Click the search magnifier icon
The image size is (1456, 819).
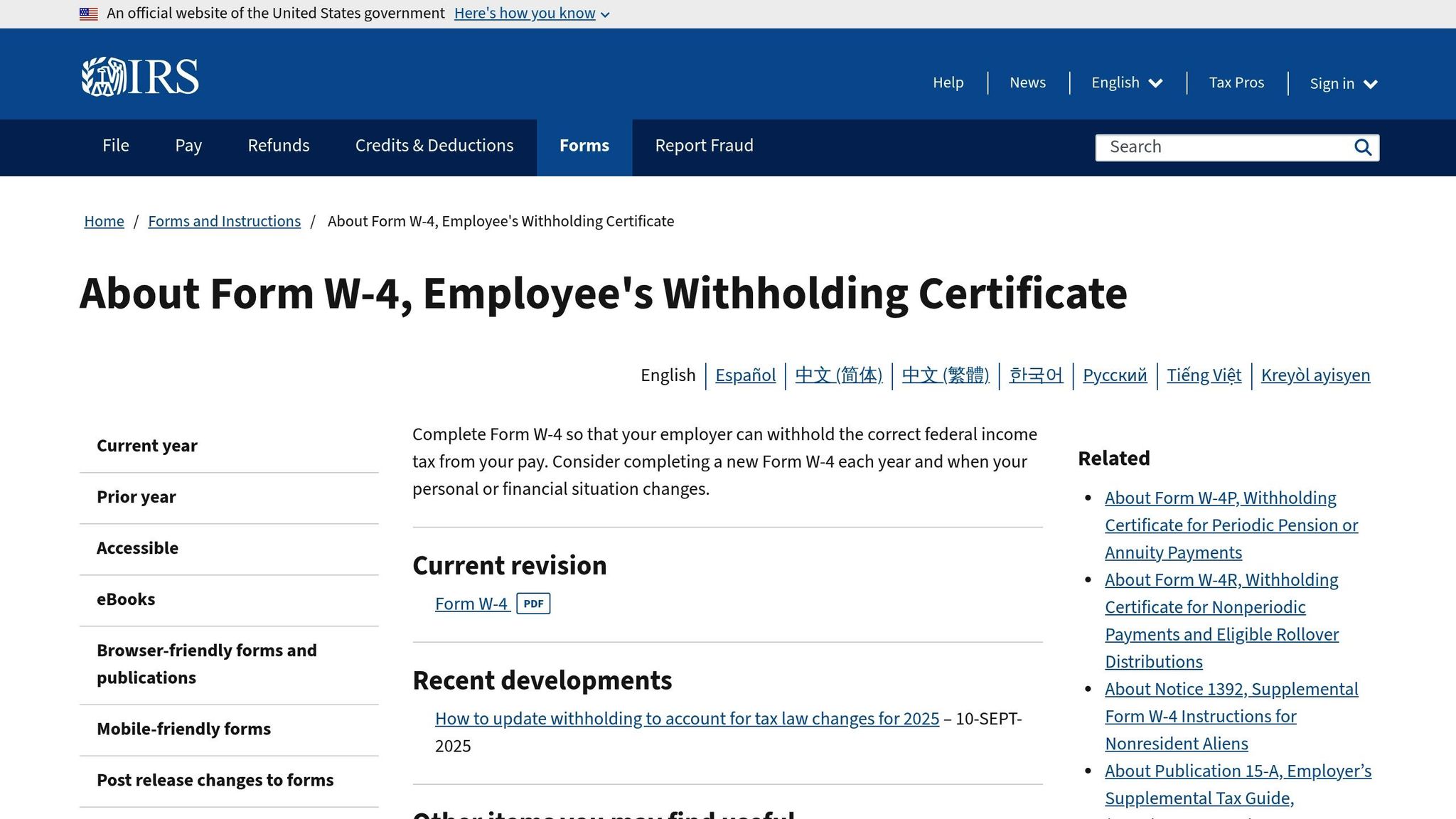coord(1362,147)
